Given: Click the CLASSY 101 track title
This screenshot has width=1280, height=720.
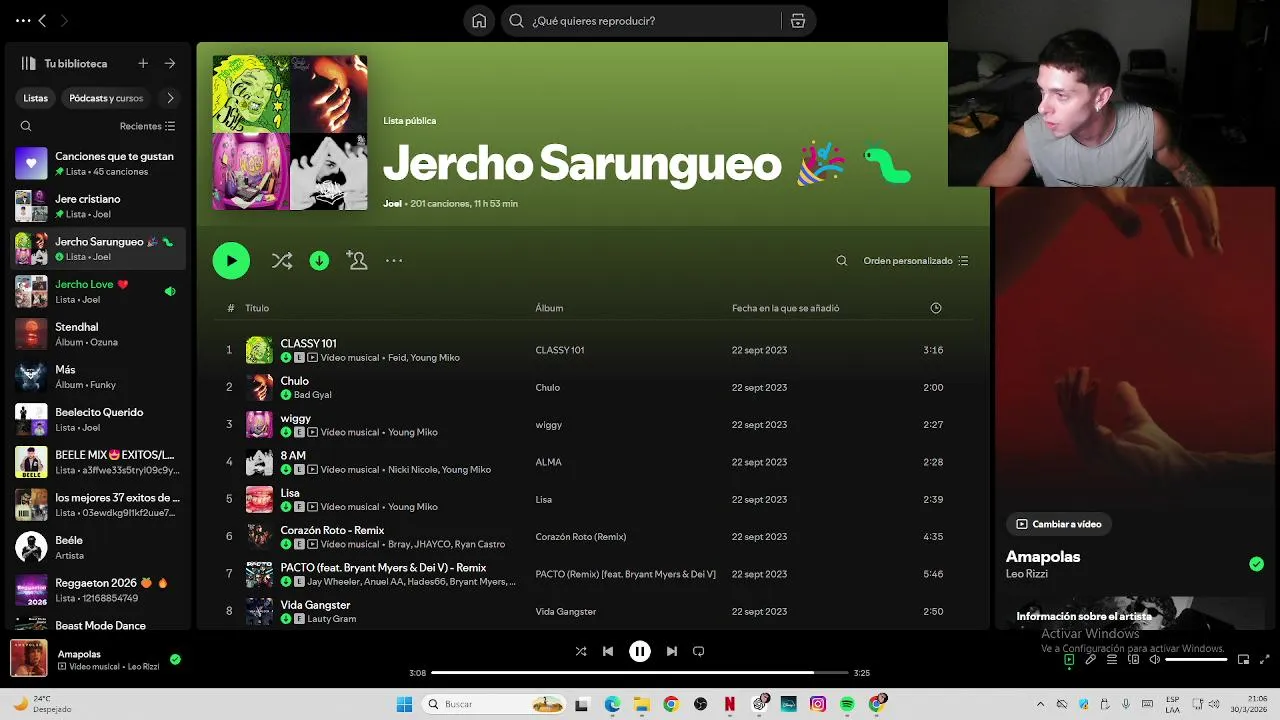Looking at the screenshot, I should coord(308,343).
